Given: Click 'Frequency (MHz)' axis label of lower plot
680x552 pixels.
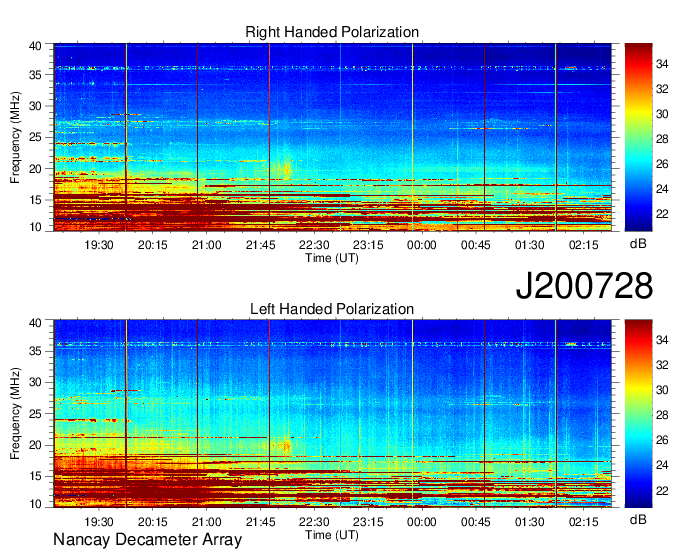Looking at the screenshot, I should point(15,414).
